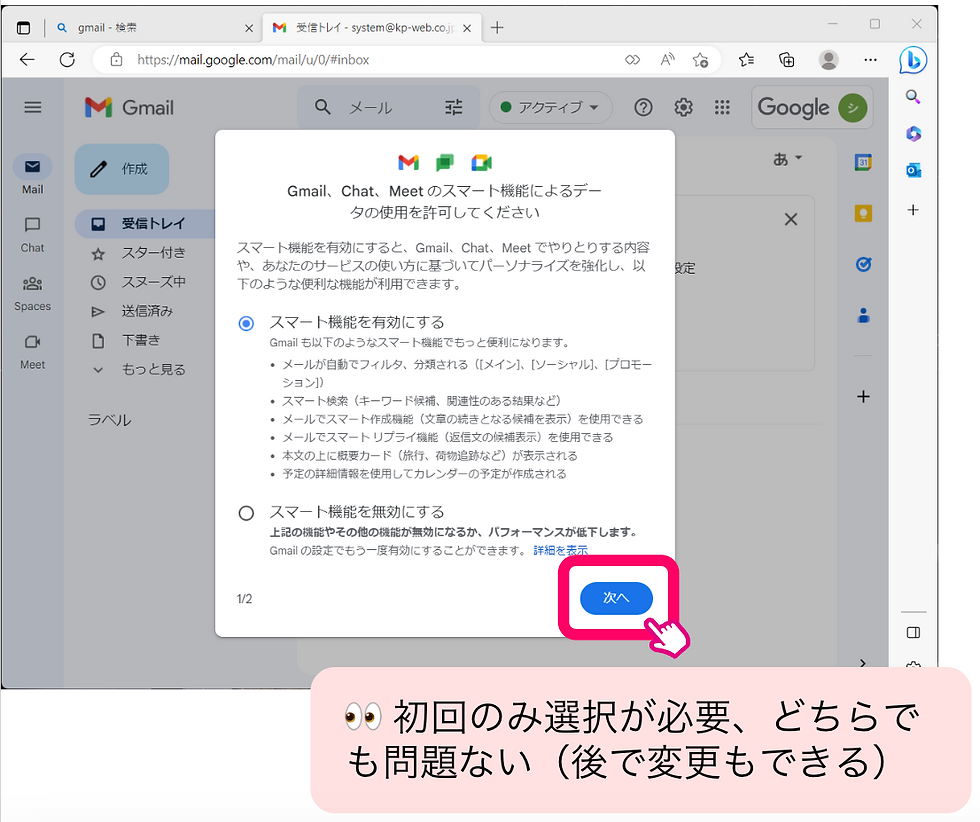This screenshot has width=980, height=822.
Task: Open Edge settings and more menu
Action: 870,60
